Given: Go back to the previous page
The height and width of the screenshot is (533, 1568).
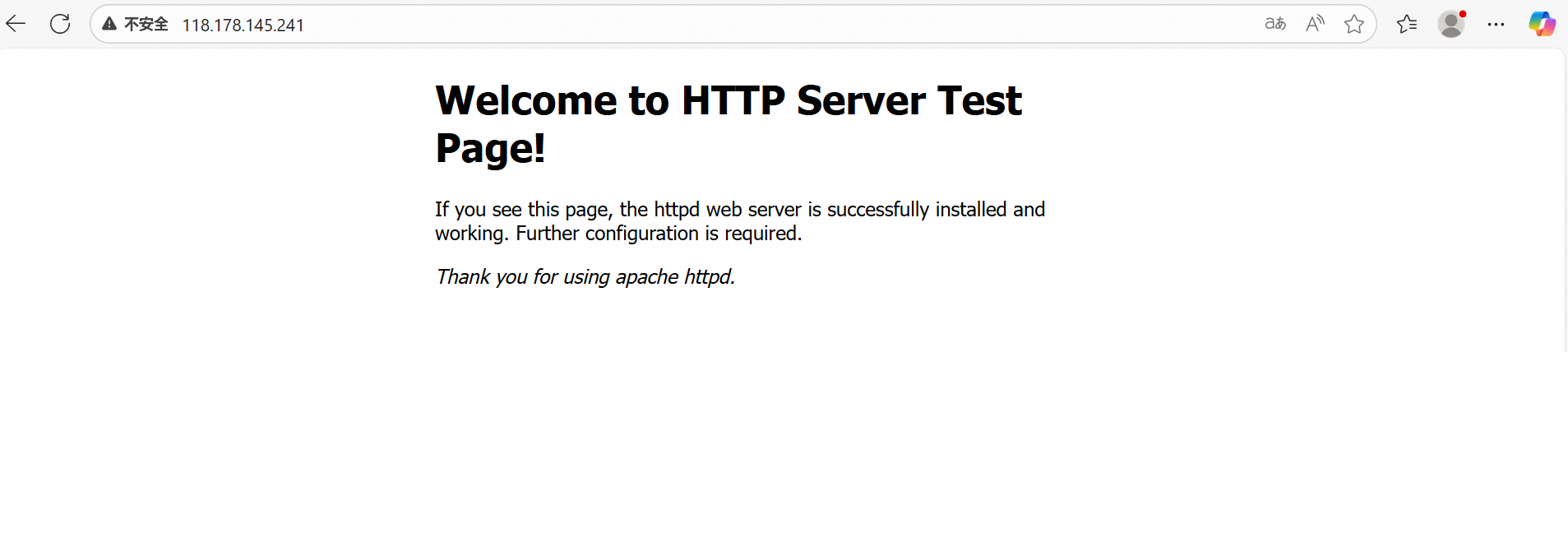Looking at the screenshot, I should point(16,24).
